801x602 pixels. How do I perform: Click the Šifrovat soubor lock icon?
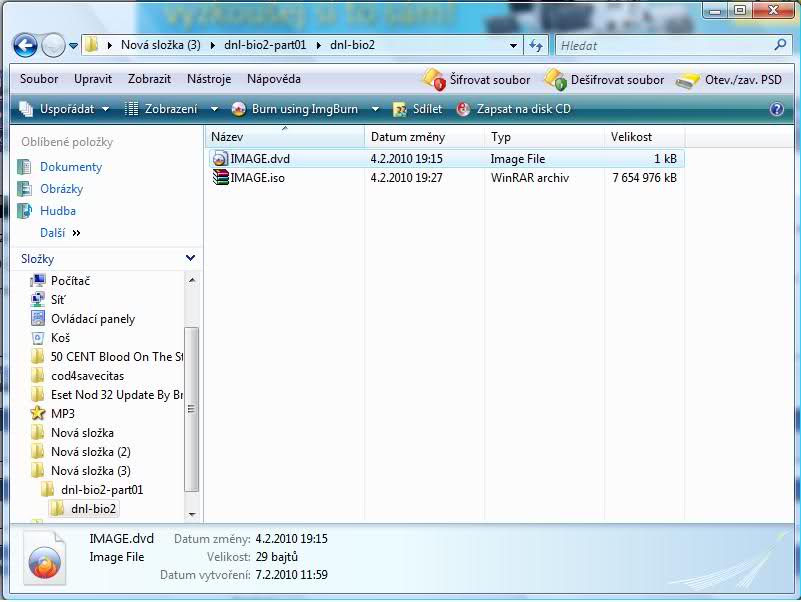tap(433, 80)
